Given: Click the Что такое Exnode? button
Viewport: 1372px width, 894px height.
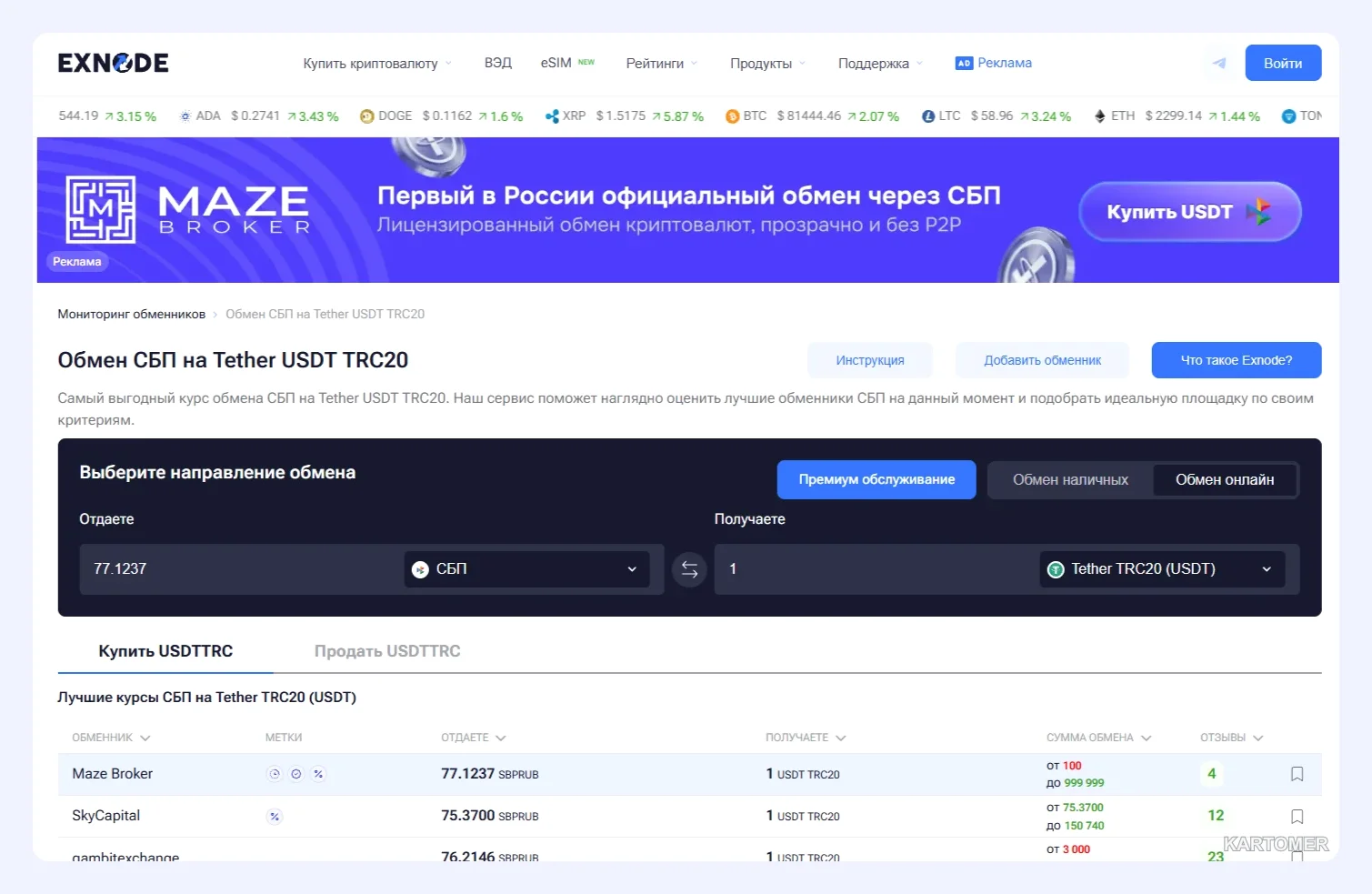Looking at the screenshot, I should [1237, 360].
